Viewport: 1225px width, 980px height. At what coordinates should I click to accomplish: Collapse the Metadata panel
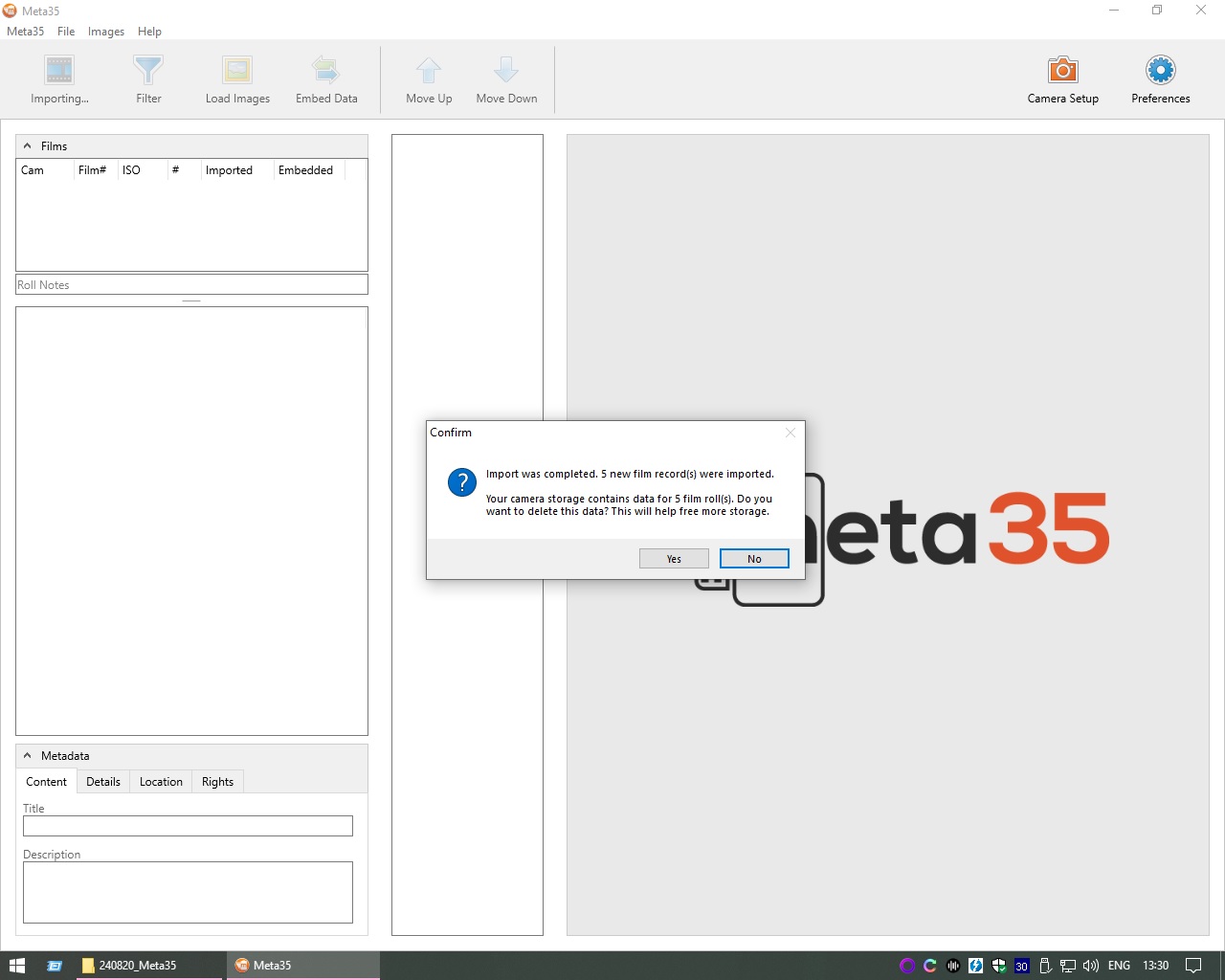(x=28, y=756)
